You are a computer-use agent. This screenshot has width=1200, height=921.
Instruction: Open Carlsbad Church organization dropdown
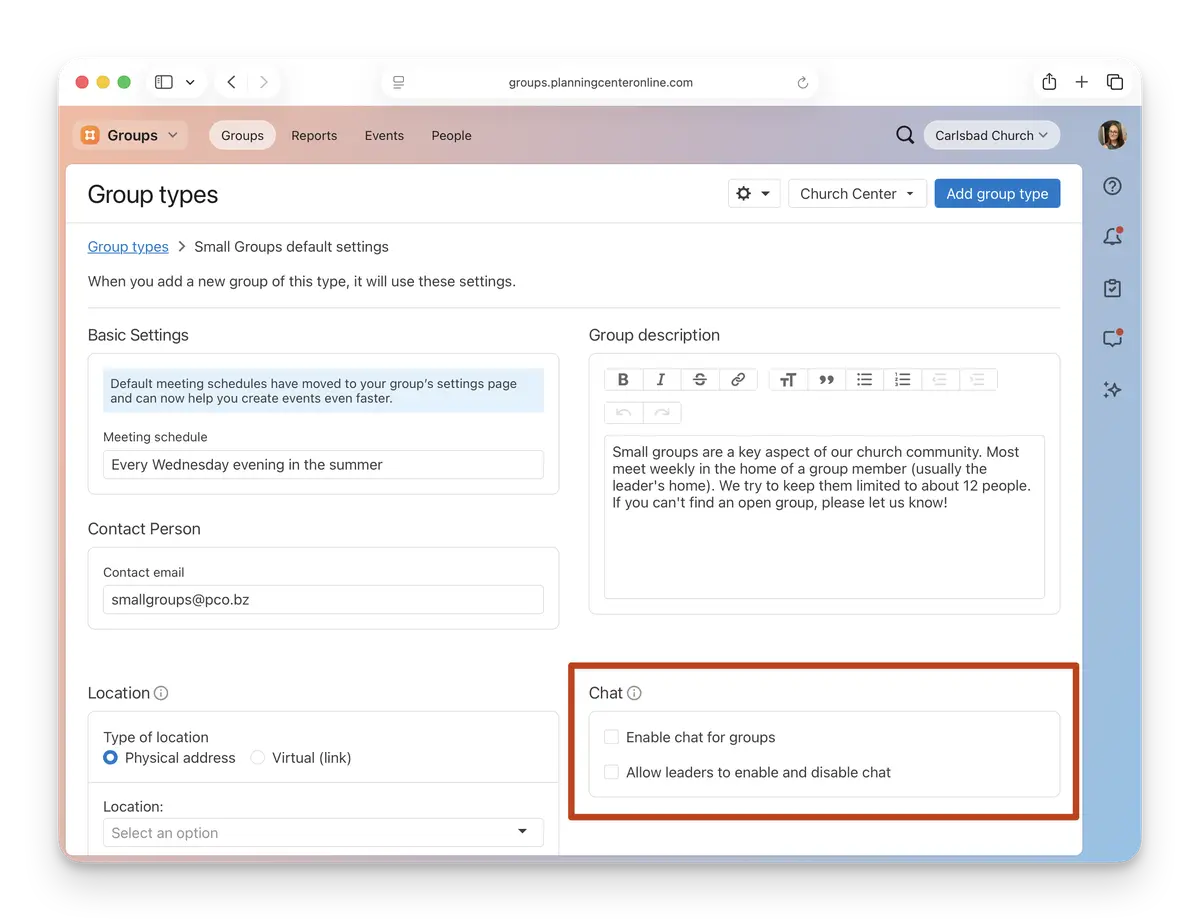[x=991, y=135]
